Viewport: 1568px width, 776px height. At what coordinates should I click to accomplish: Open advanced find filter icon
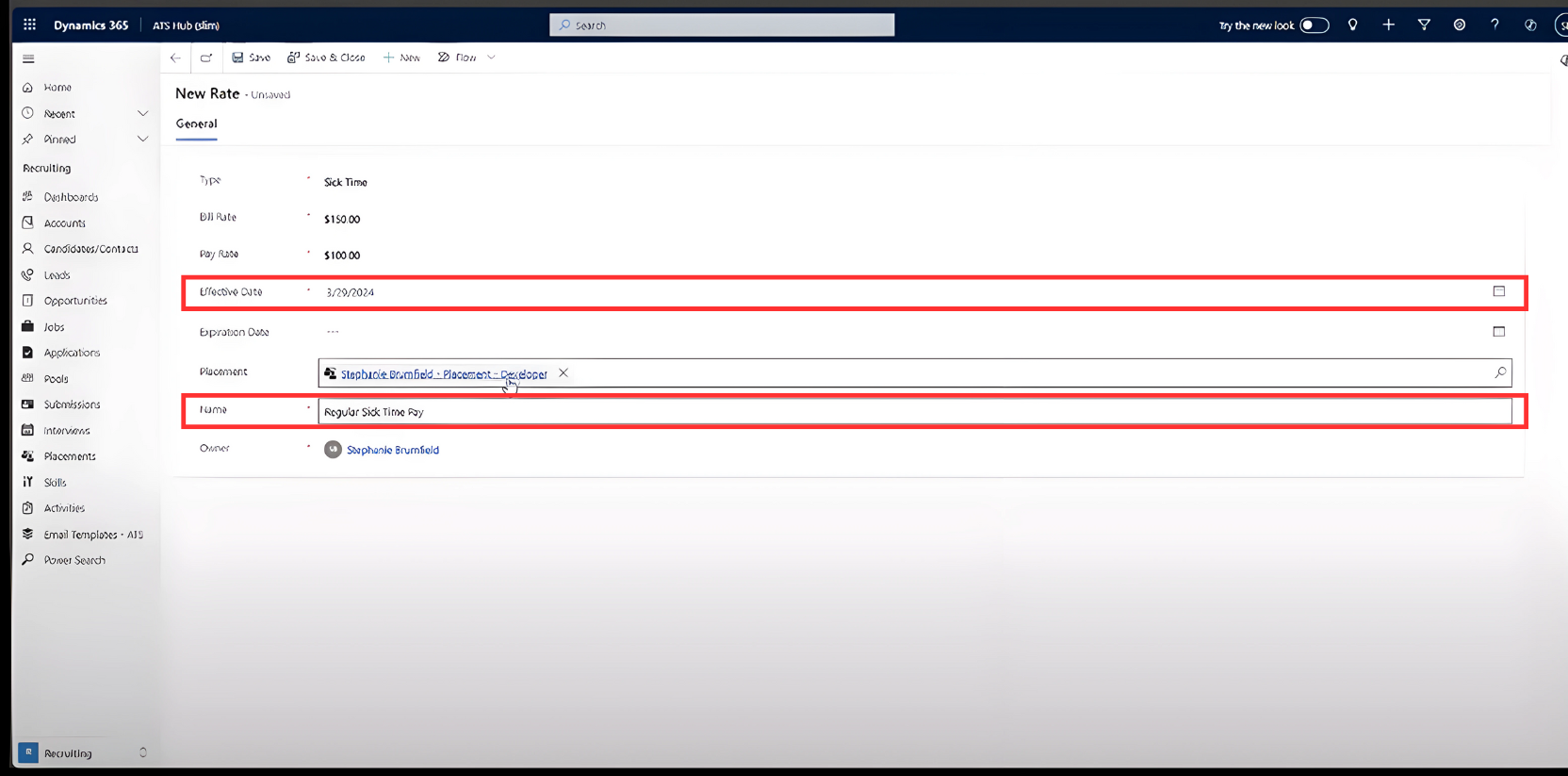(x=1424, y=25)
